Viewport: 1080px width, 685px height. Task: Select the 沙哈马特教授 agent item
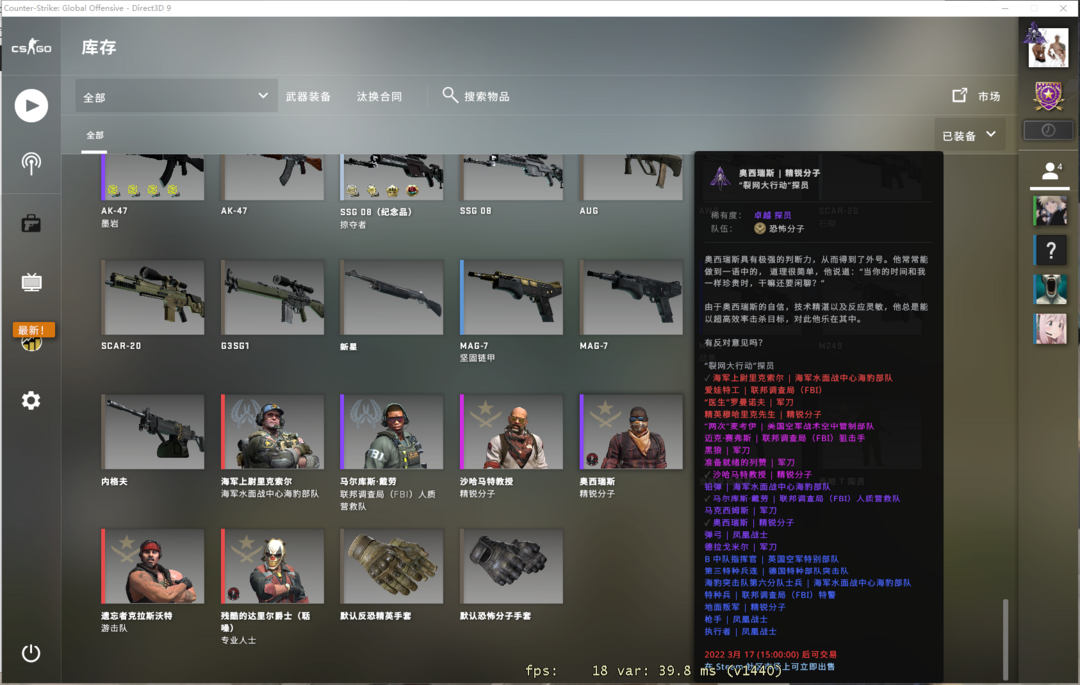point(512,432)
